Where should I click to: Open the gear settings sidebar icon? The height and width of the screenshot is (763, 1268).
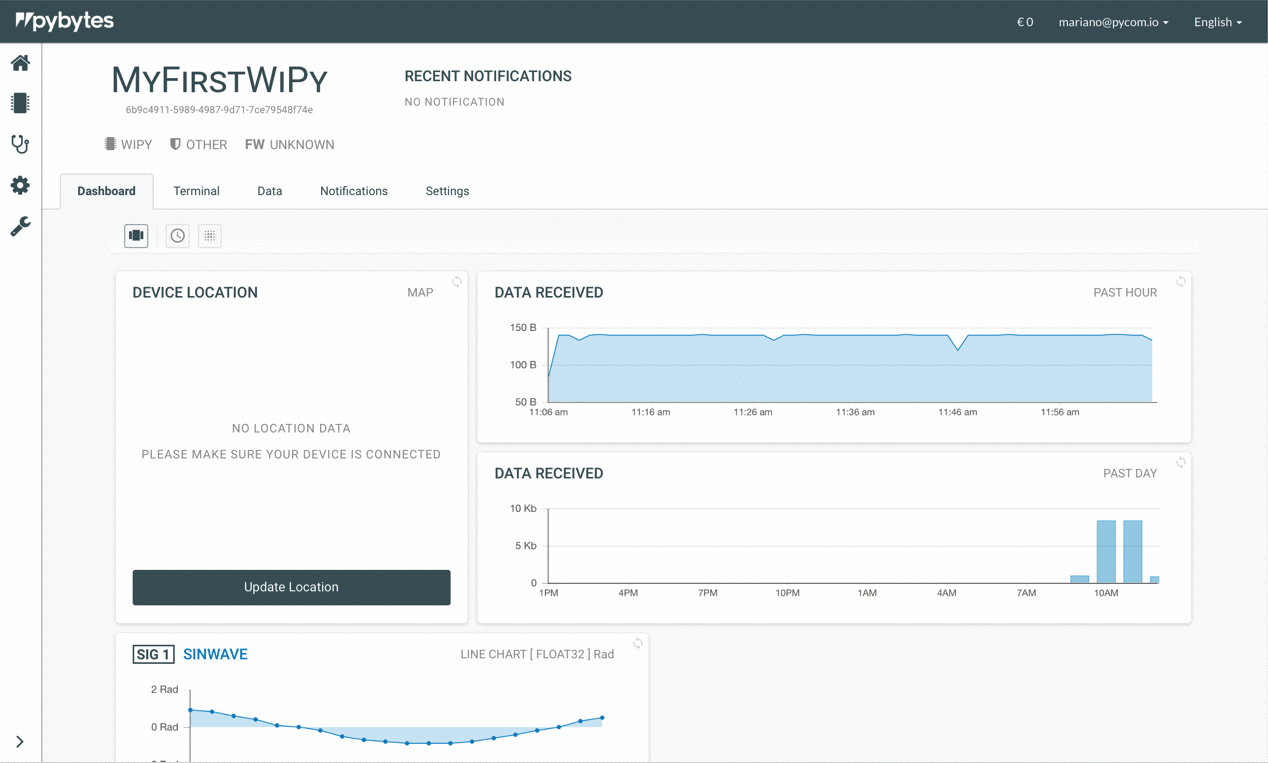(20, 185)
